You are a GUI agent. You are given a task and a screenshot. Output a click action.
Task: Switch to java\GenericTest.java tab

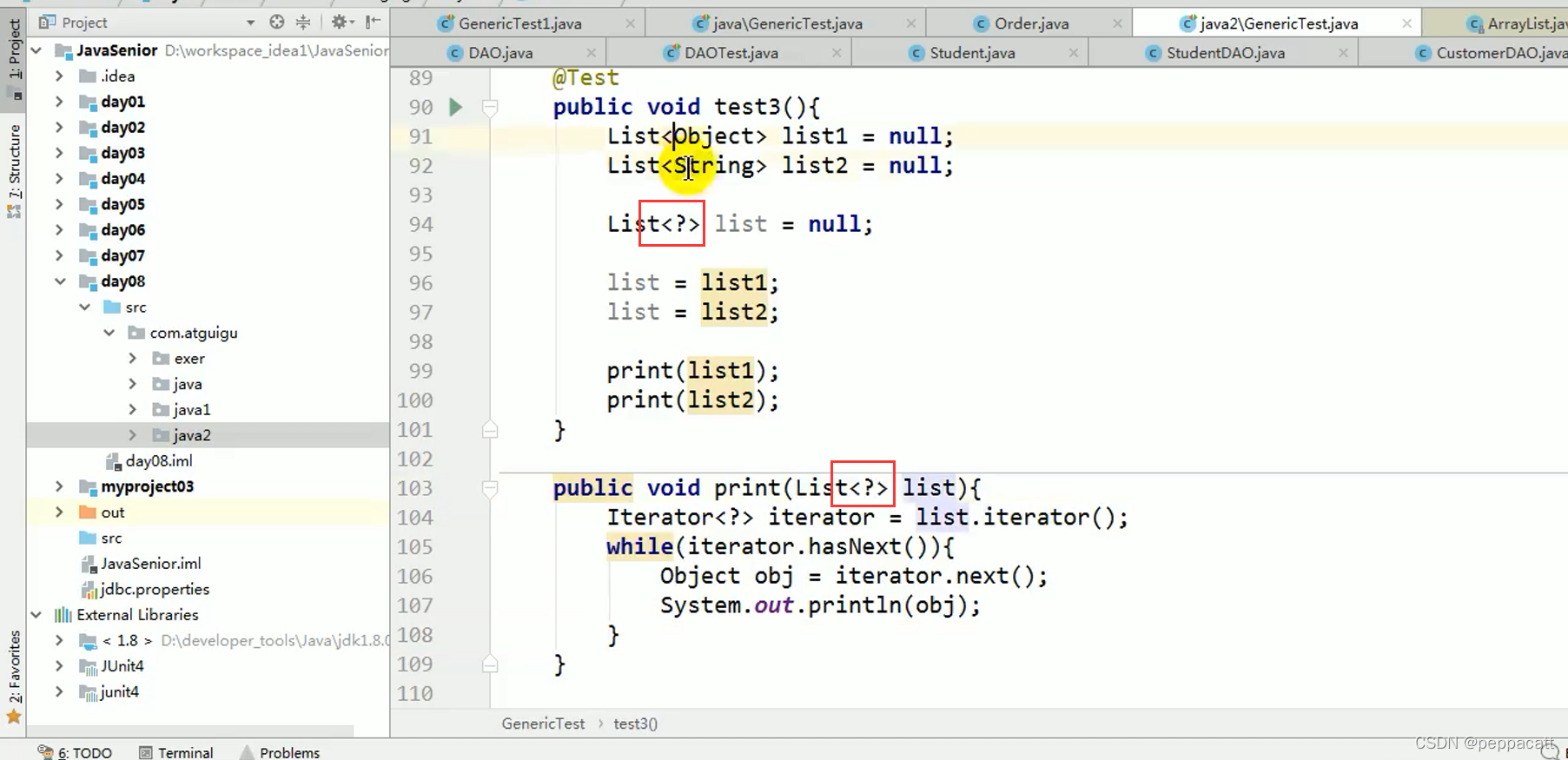[x=787, y=23]
